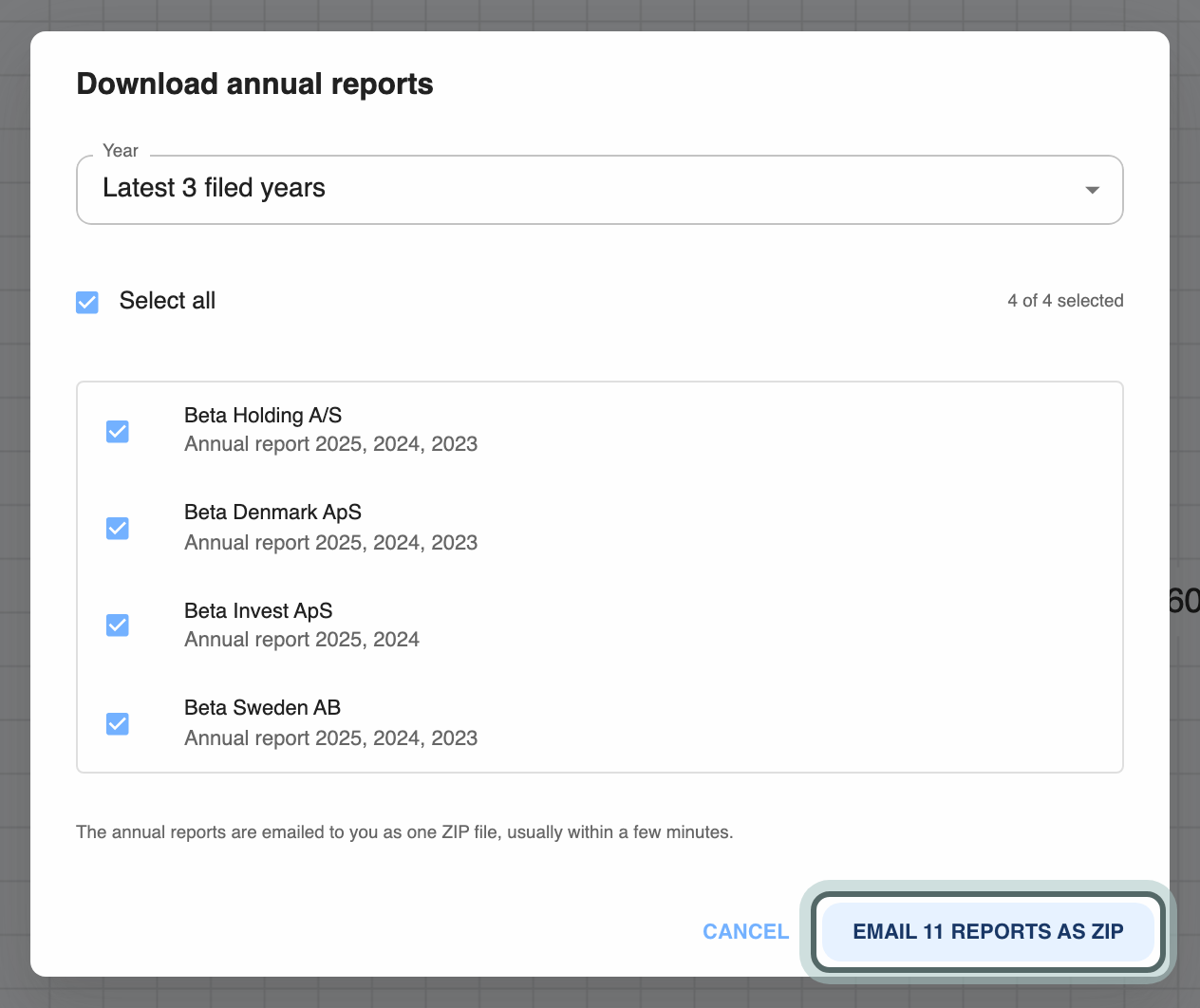Uncheck the Beta Sweden AB checkbox
Viewport: 1200px width, 1008px height.
(118, 724)
